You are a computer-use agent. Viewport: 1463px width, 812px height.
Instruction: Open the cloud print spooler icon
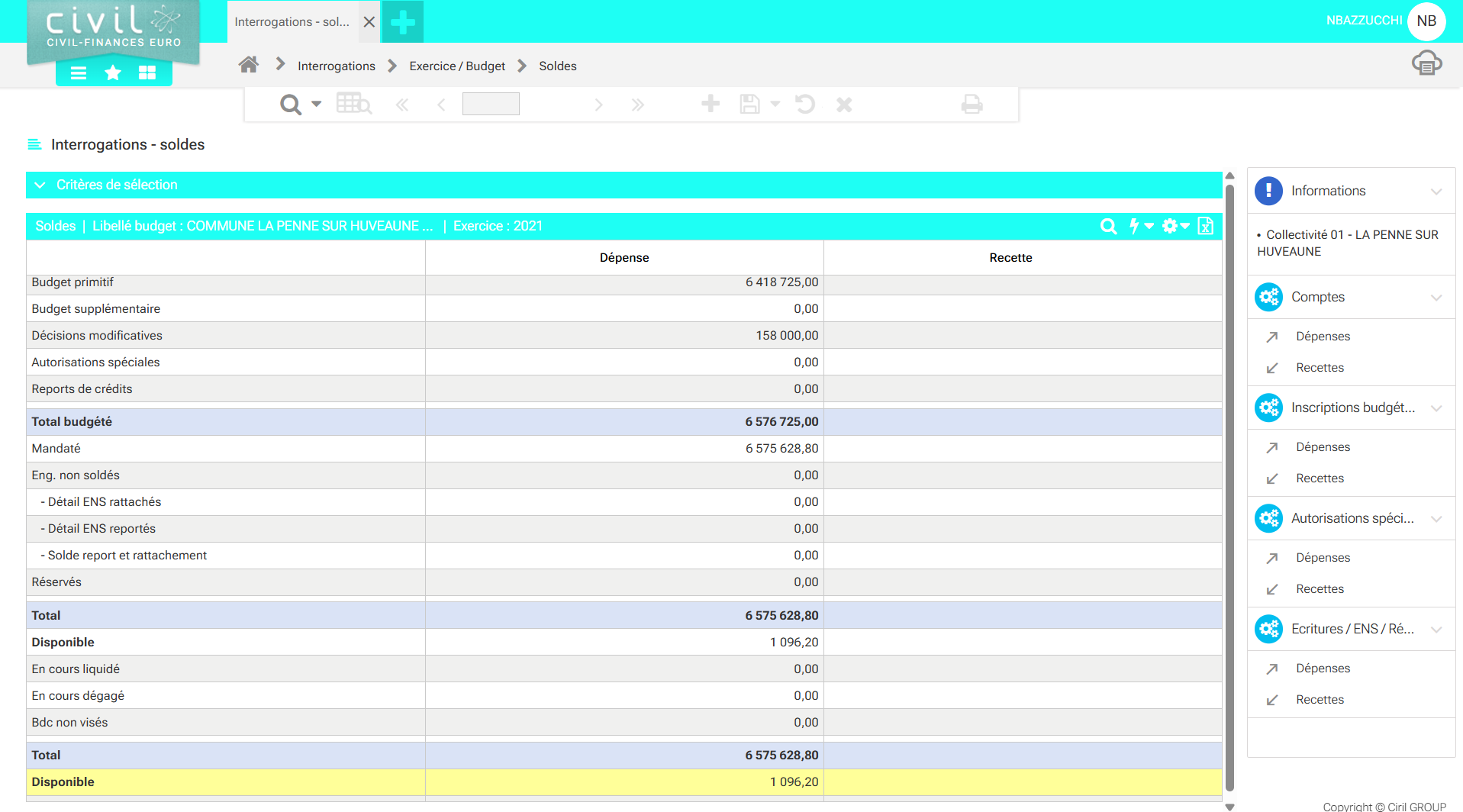coord(1426,63)
